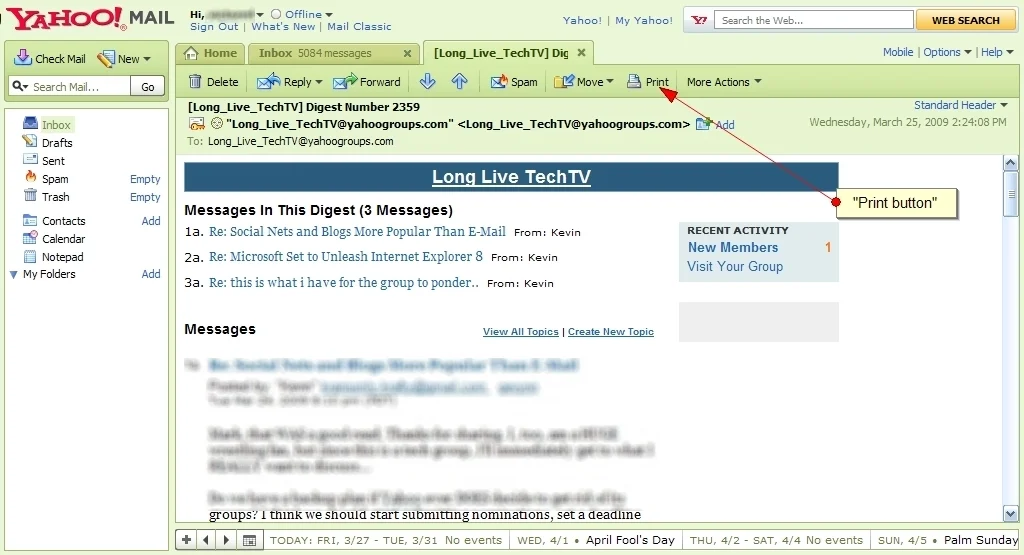1024x555 pixels.
Task: Open the New dropdown arrow
Action: point(147,59)
